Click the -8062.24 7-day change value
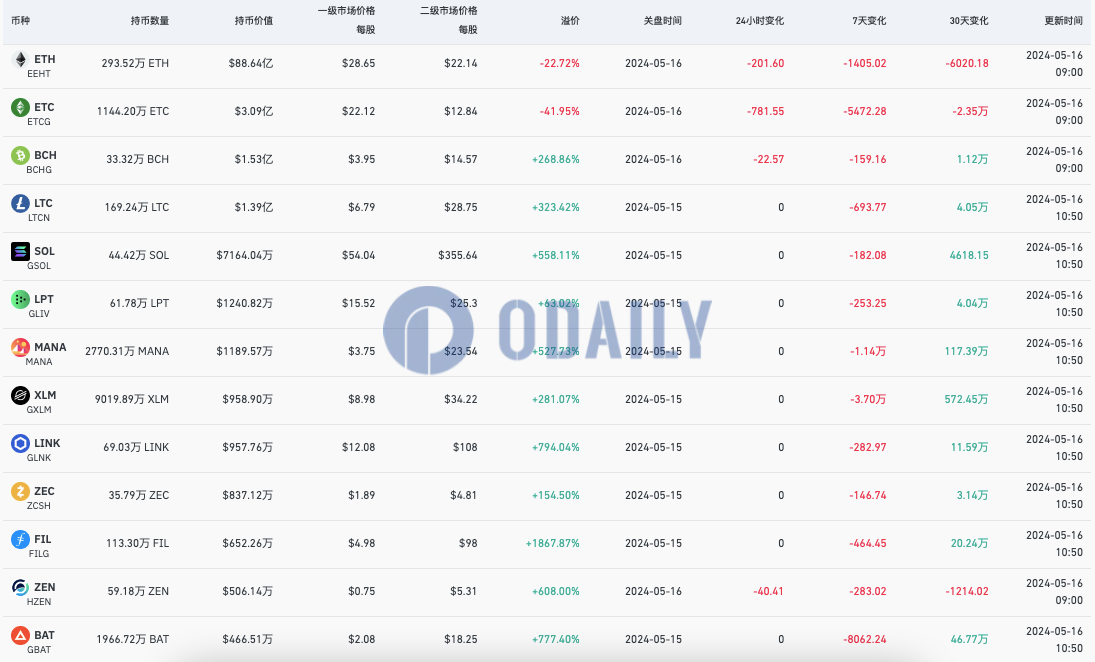 click(865, 640)
